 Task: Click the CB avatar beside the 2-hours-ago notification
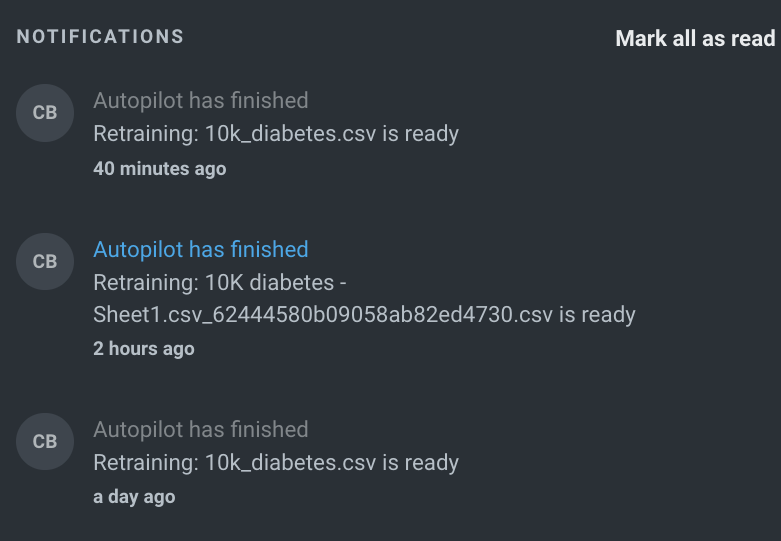[45, 262]
